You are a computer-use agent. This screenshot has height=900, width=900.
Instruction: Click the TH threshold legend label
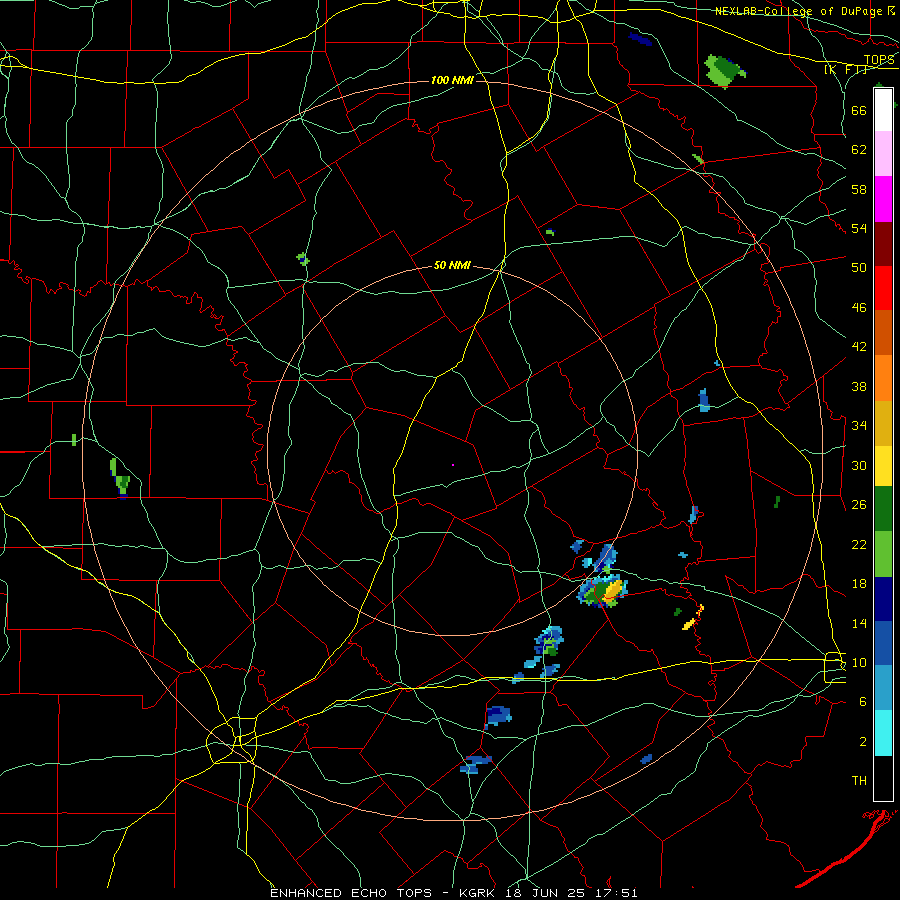tap(859, 781)
